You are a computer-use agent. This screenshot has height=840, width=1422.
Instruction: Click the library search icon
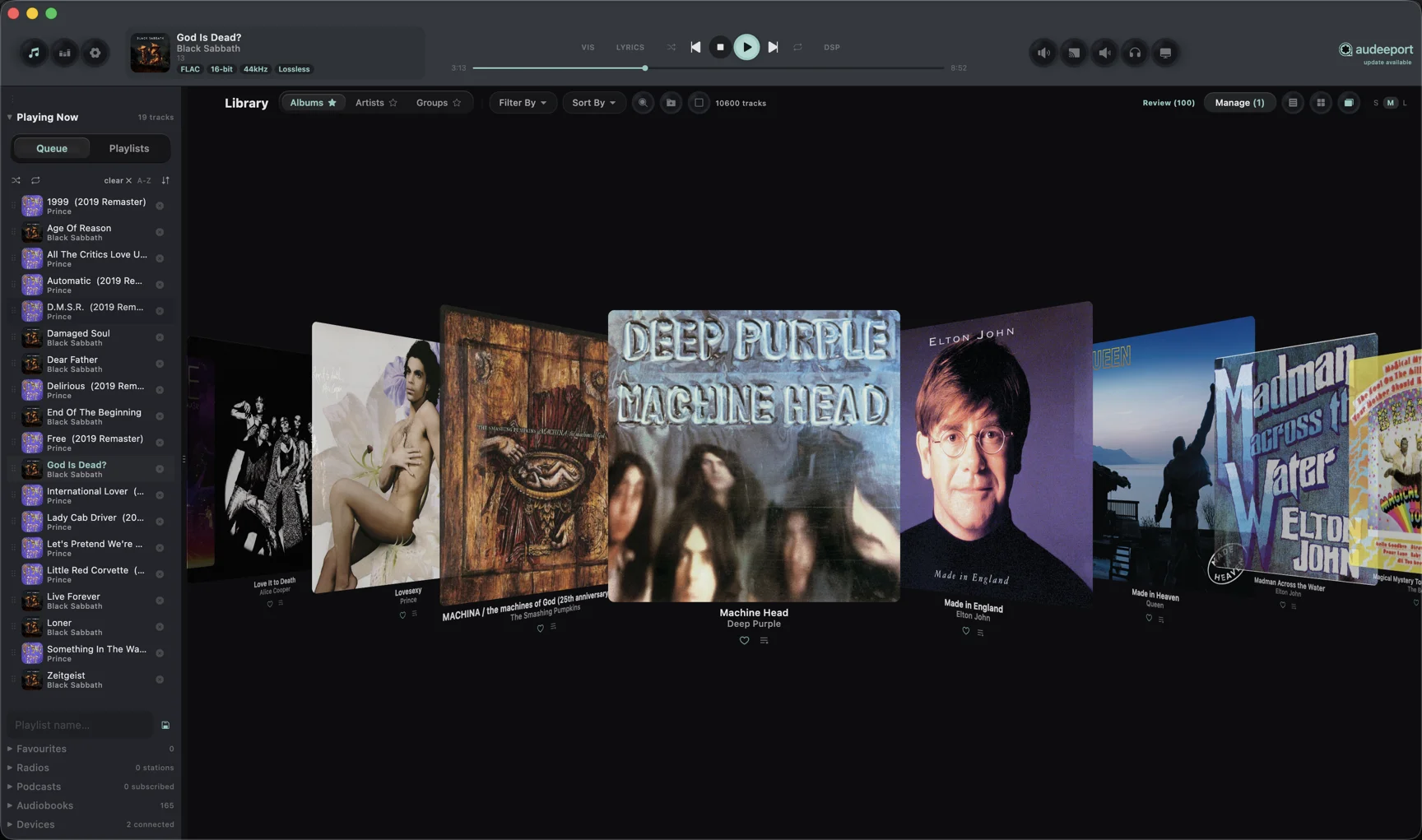(x=643, y=103)
